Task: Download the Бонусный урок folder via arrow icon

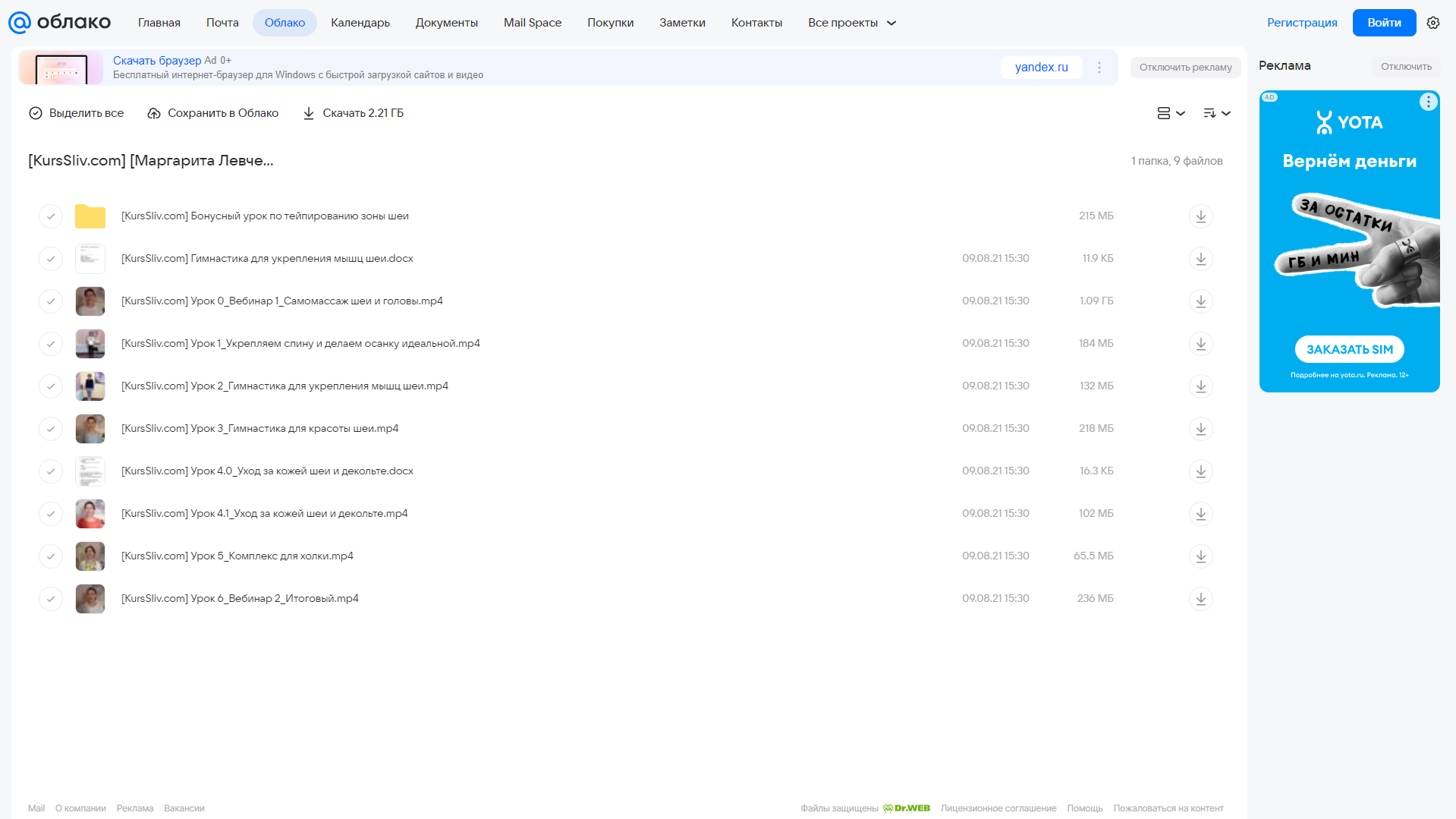Action: (x=1200, y=216)
